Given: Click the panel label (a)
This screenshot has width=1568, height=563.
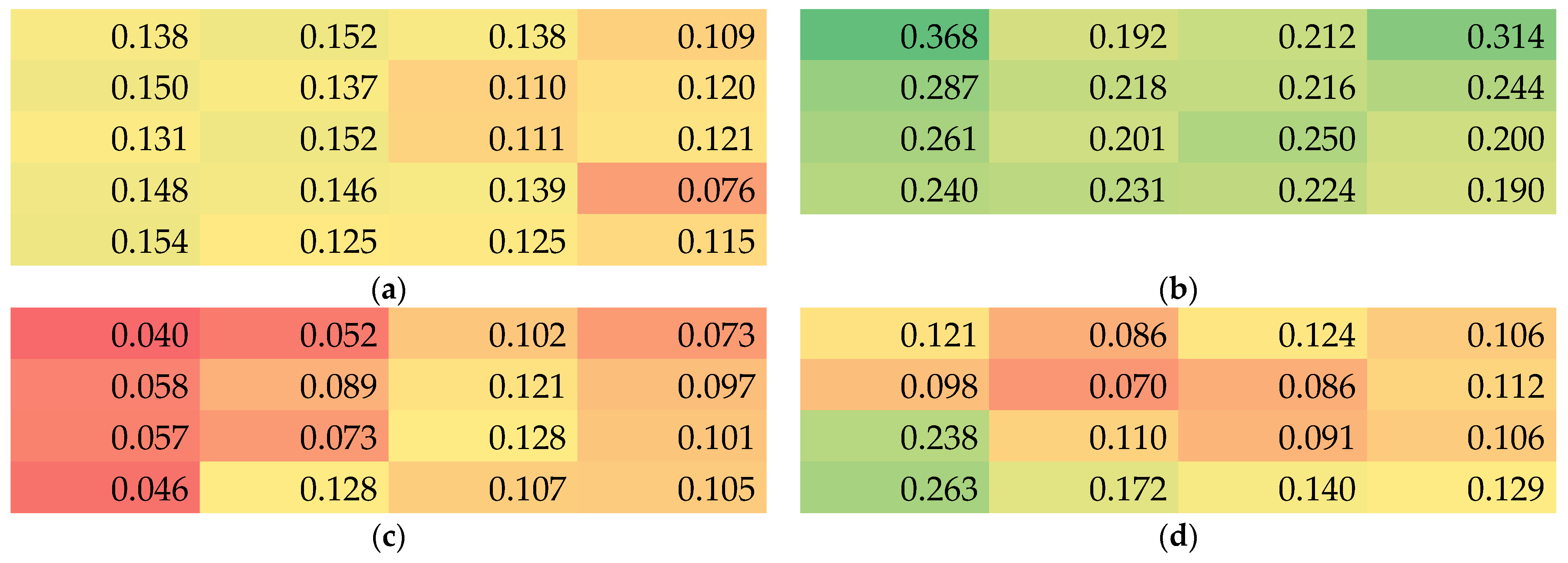Looking at the screenshot, I should (388, 289).
